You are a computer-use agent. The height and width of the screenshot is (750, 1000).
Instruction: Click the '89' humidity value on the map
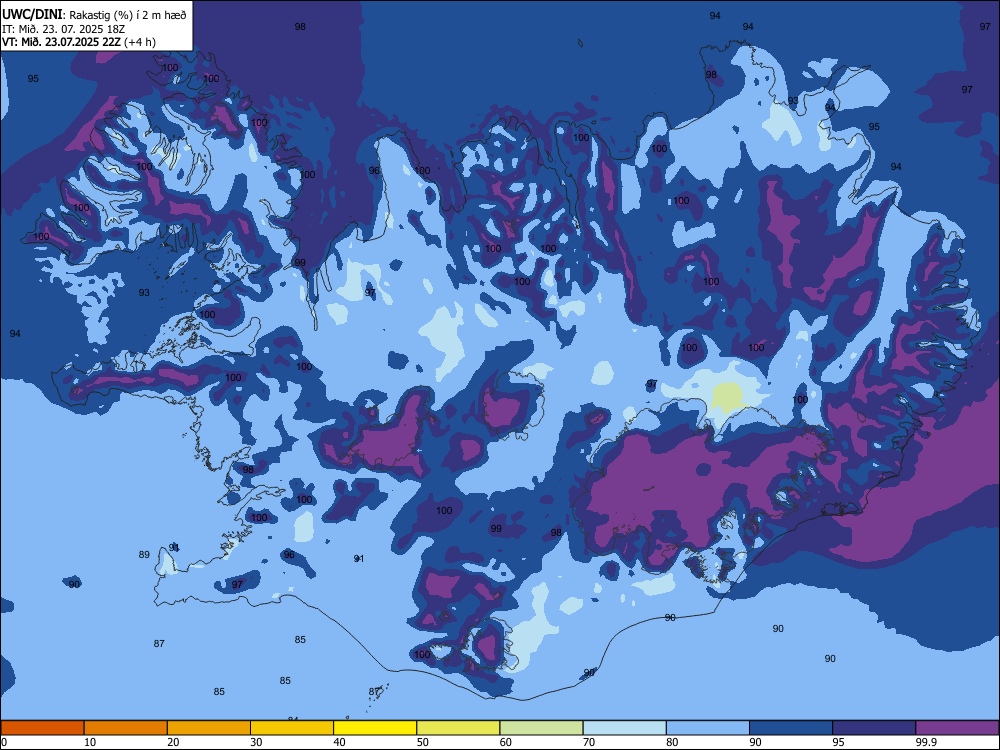click(x=144, y=554)
